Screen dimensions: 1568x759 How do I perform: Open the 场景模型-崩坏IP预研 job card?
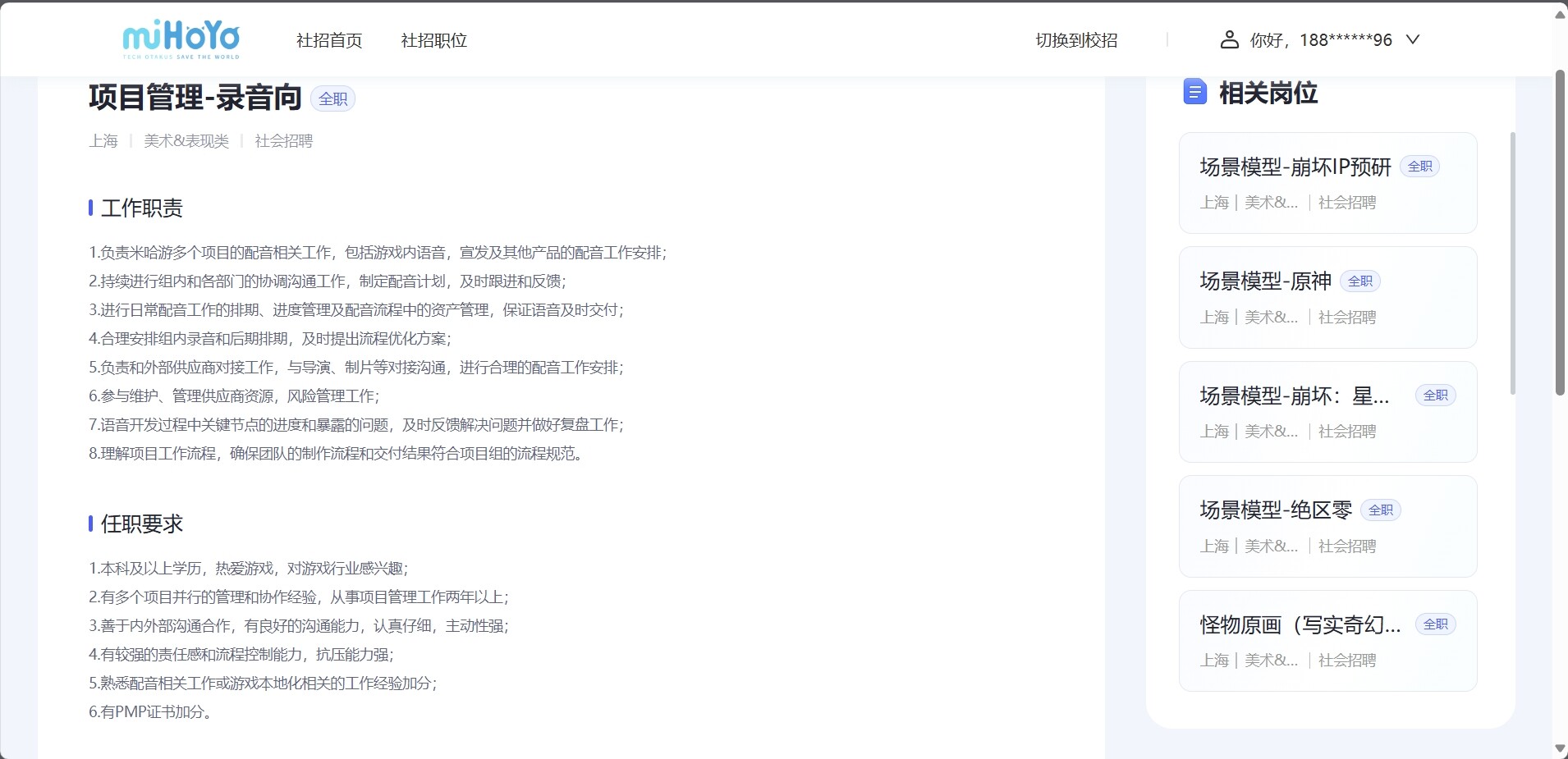[x=1327, y=183]
